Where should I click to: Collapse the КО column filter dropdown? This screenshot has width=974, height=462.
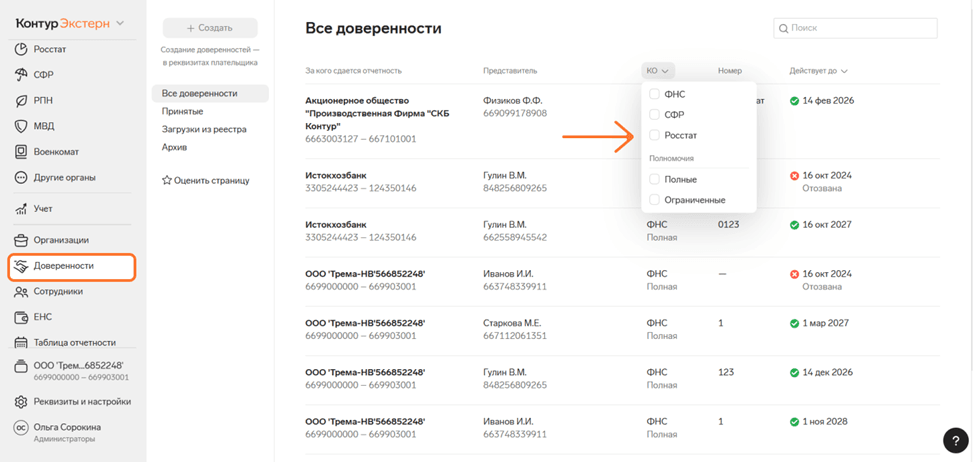tap(658, 71)
